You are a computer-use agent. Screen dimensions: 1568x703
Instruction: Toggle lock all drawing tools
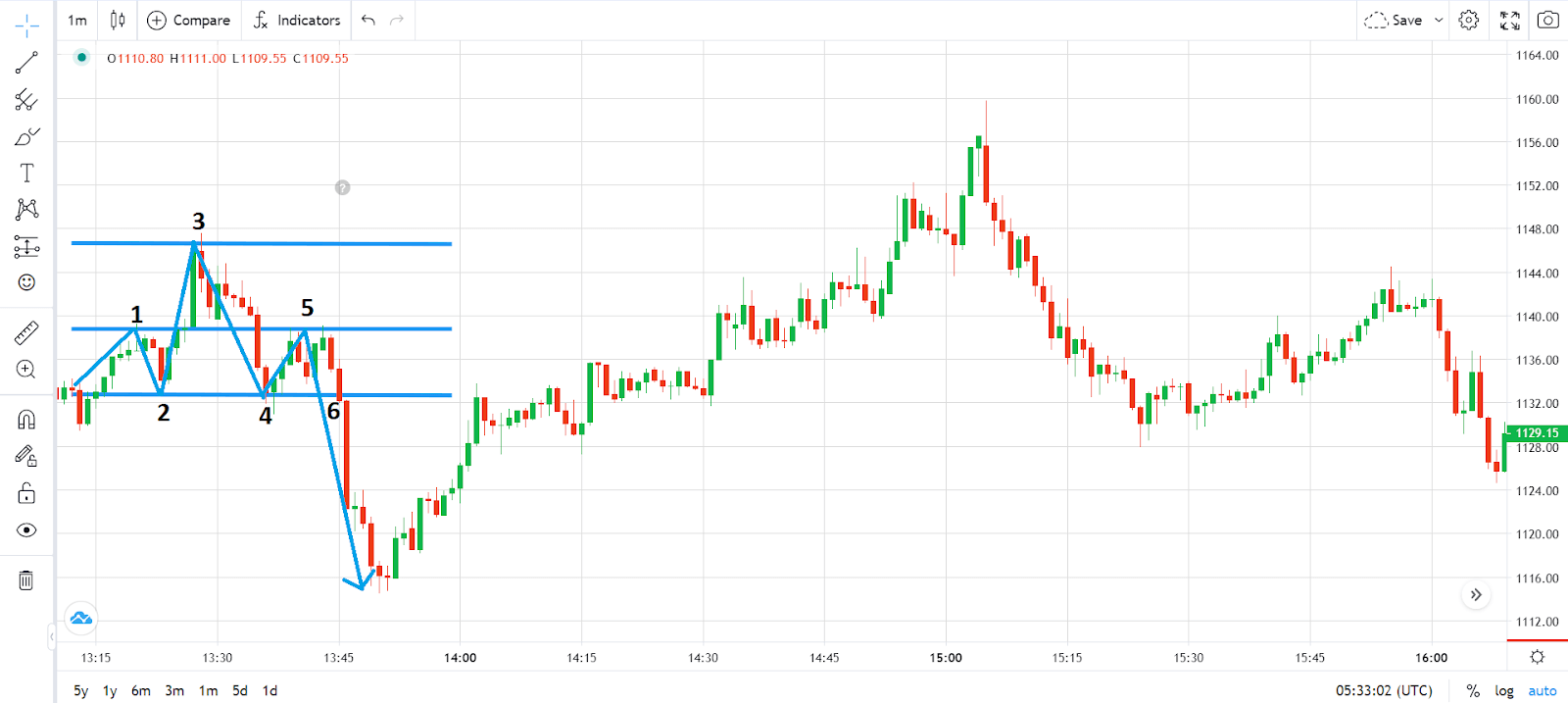click(x=26, y=493)
